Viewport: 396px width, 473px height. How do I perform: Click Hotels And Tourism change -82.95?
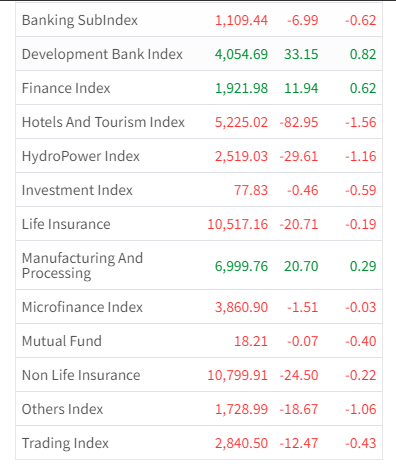point(299,122)
